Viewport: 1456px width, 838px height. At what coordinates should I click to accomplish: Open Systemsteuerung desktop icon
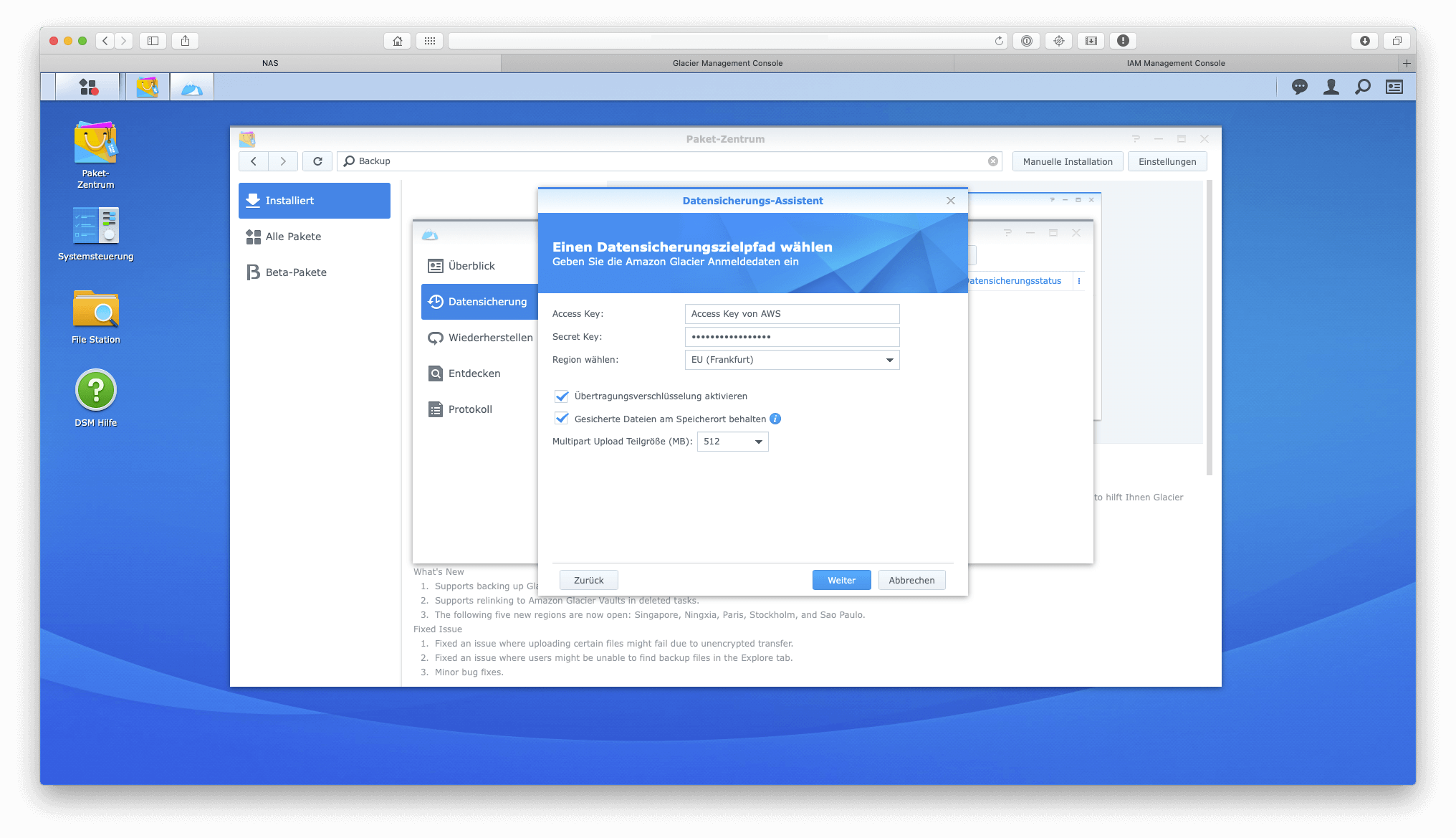95,234
